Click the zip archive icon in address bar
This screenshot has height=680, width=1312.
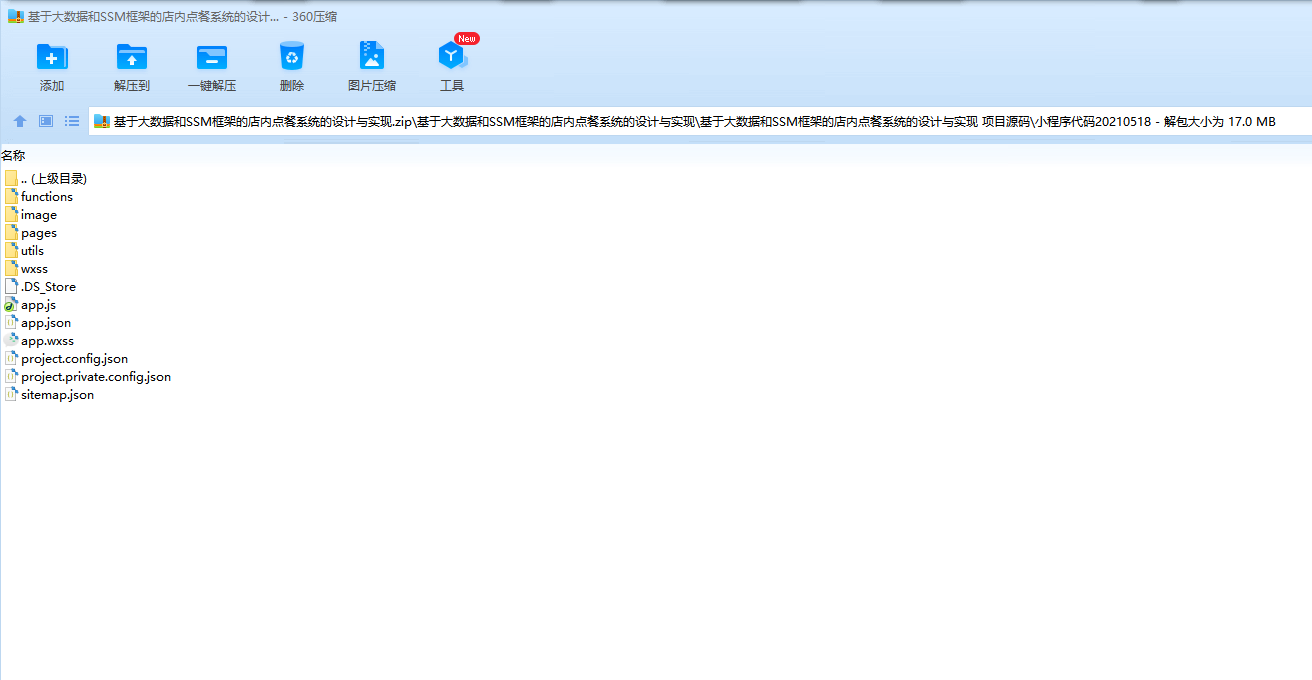(101, 122)
